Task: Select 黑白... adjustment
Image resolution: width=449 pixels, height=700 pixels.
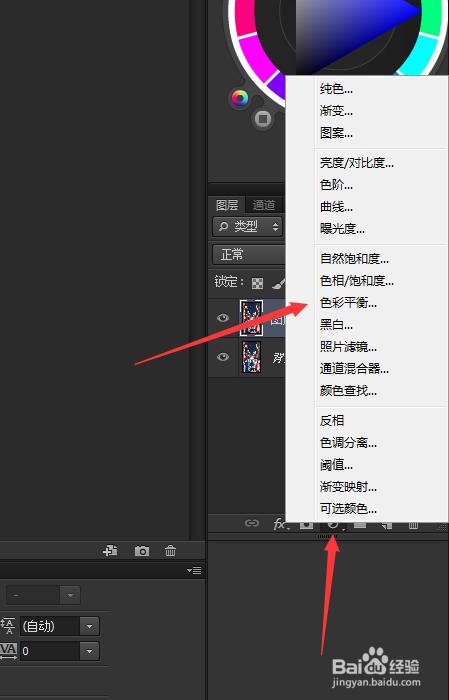Action: pos(336,325)
